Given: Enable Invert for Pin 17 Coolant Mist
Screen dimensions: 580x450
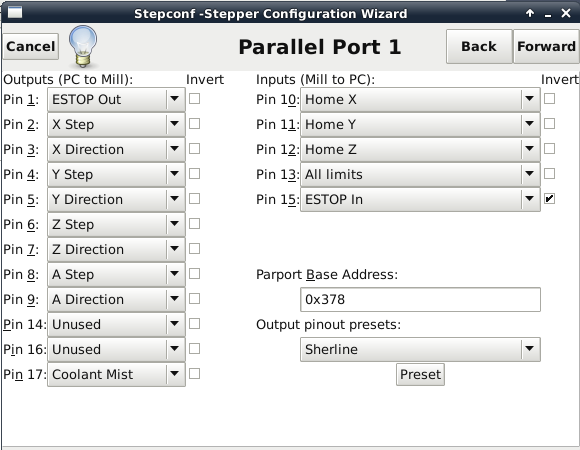Looking at the screenshot, I should click(x=194, y=374).
